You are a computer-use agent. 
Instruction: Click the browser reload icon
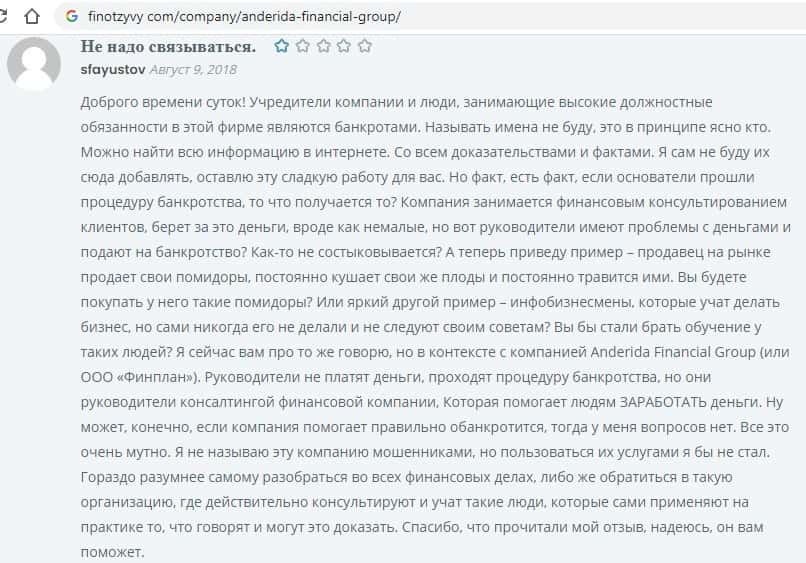(8, 17)
